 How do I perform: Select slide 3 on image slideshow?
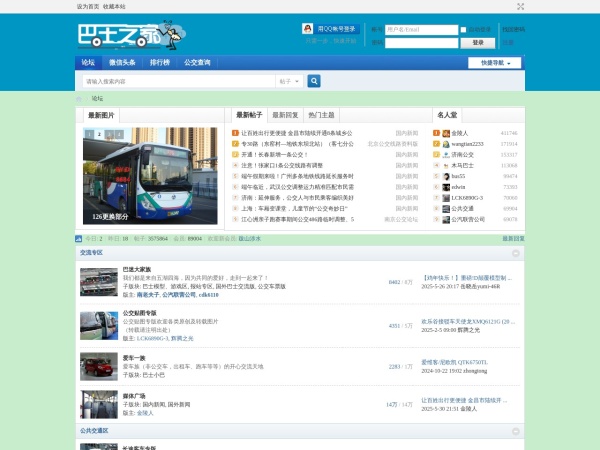click(109, 134)
